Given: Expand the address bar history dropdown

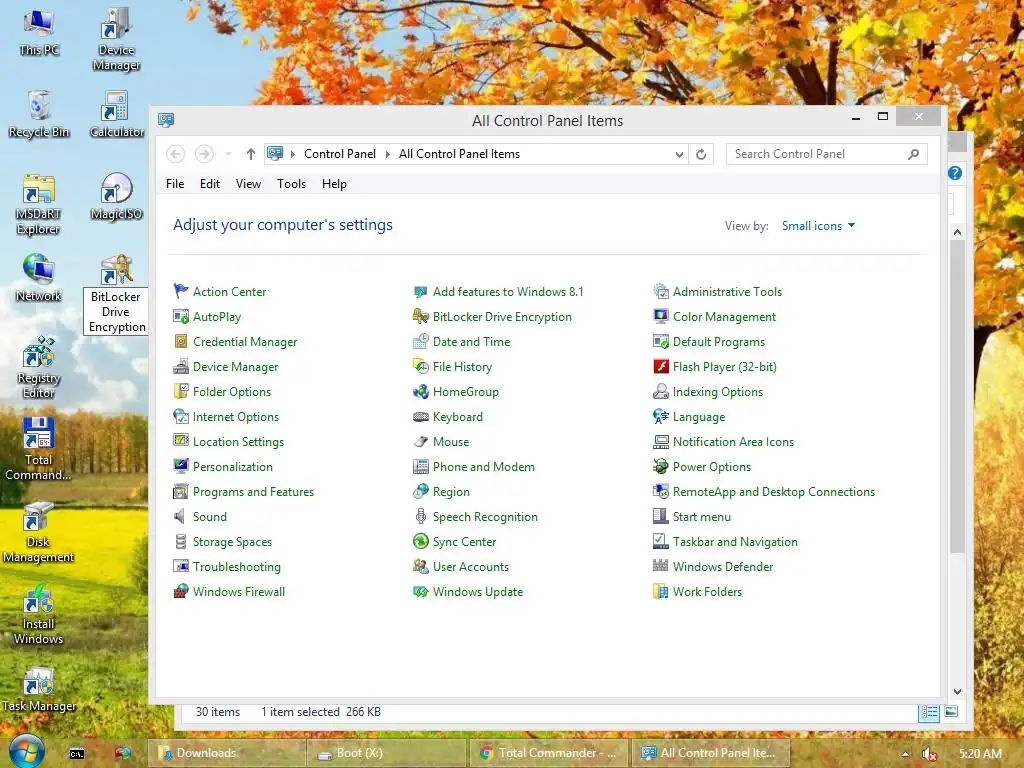Looking at the screenshot, I should pos(679,154).
